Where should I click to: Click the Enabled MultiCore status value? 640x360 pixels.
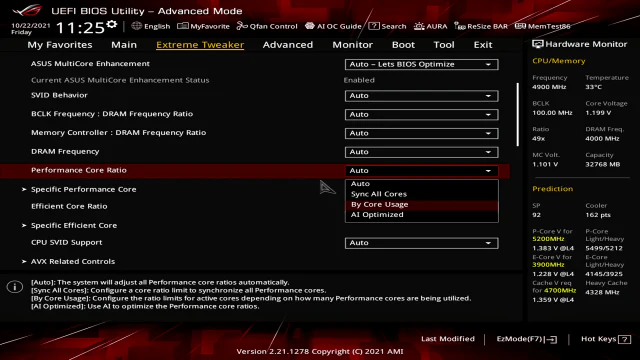pos(359,80)
